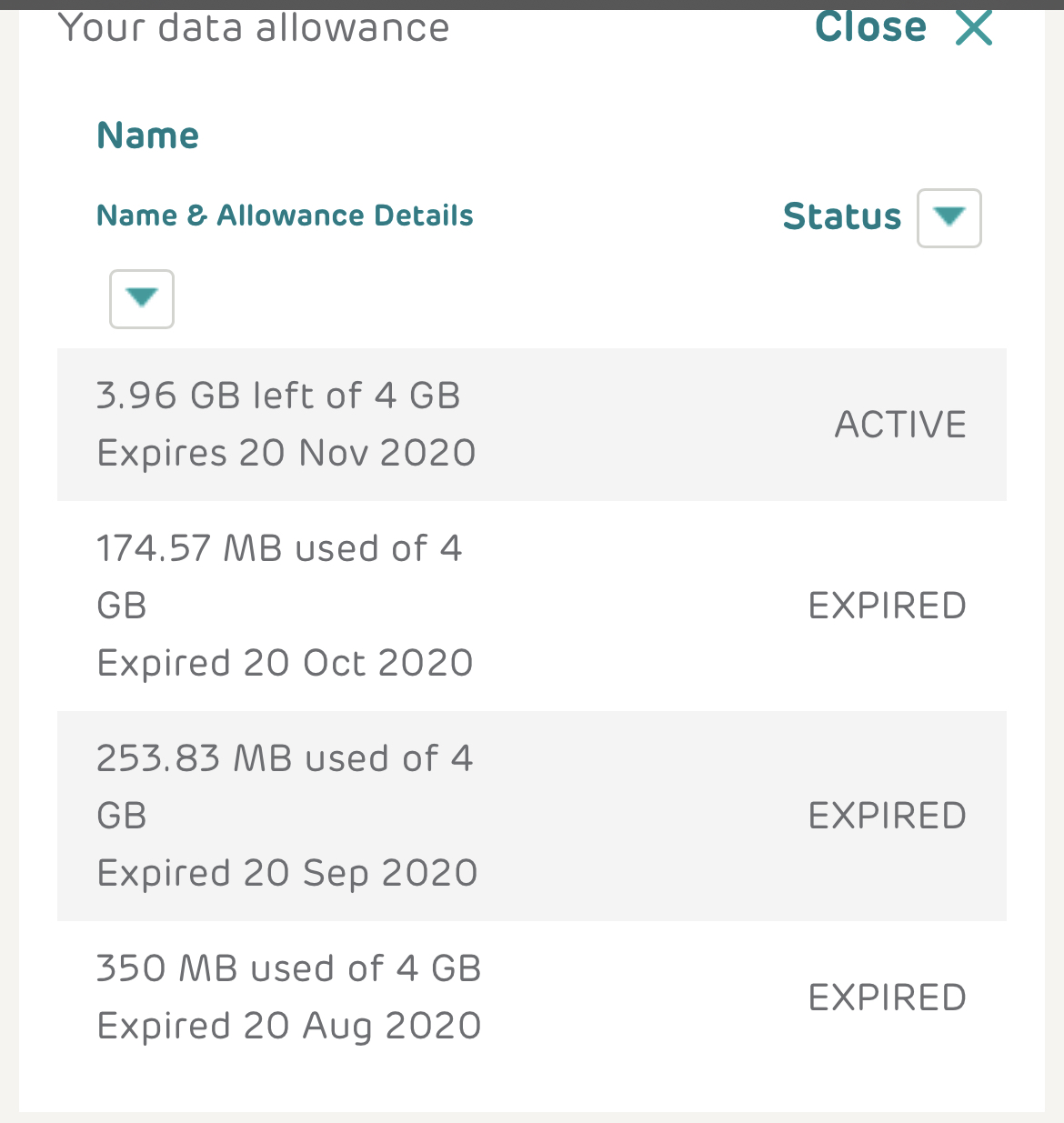Click the Status column label
The image size is (1064, 1123).
[x=842, y=216]
